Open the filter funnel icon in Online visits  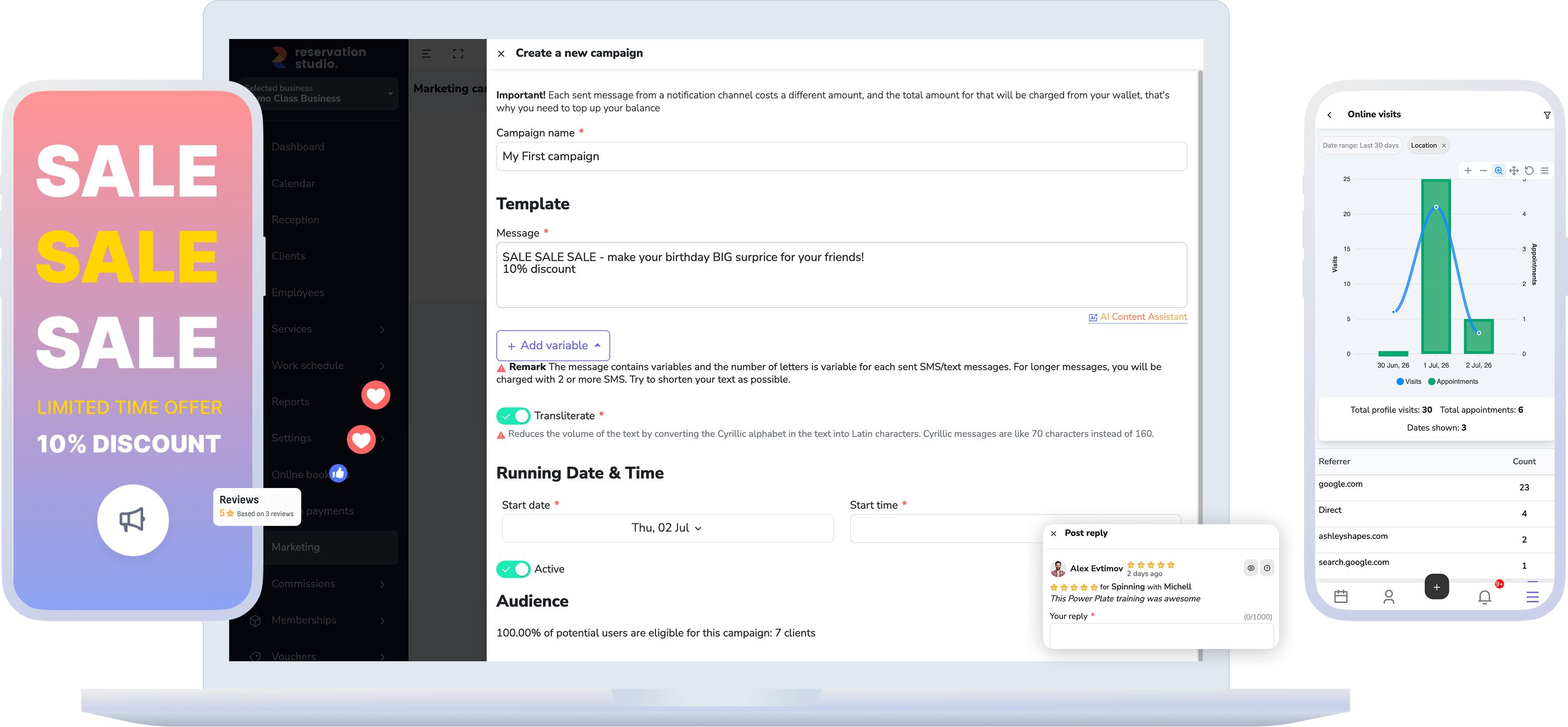[1547, 115]
